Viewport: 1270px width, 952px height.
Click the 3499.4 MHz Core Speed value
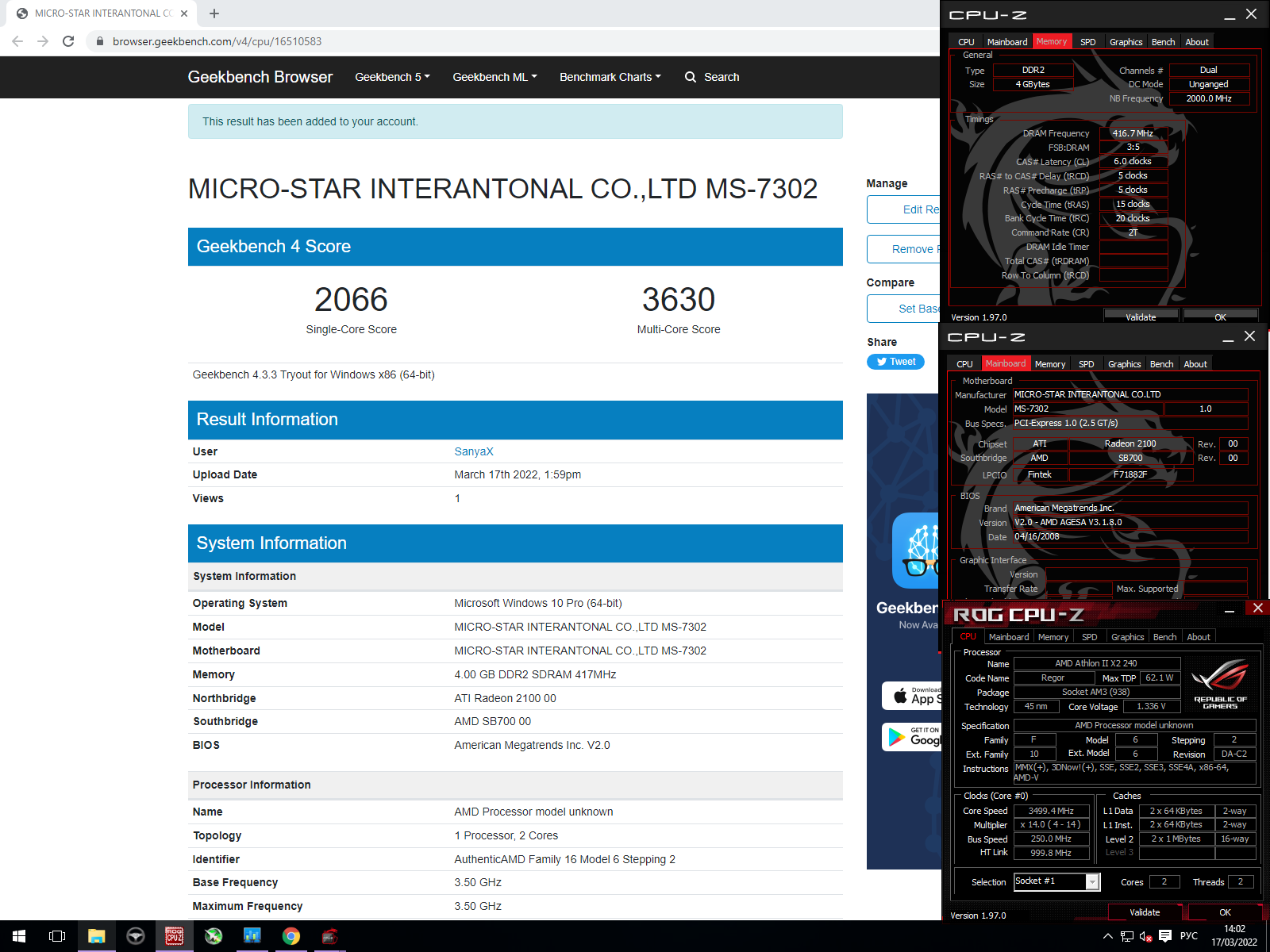click(1051, 811)
